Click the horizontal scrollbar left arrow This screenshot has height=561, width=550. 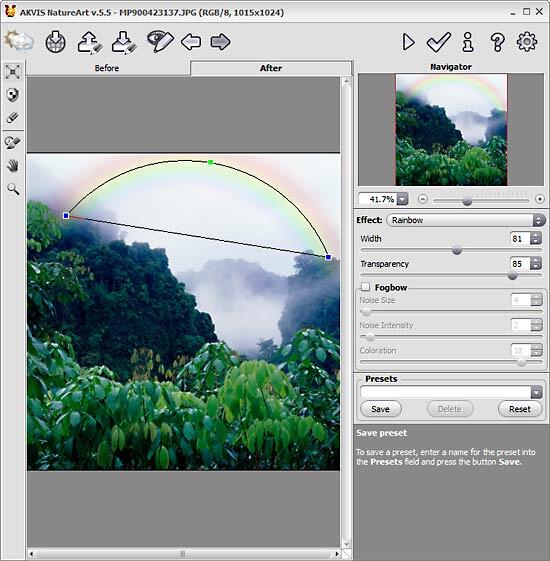tap(31, 554)
